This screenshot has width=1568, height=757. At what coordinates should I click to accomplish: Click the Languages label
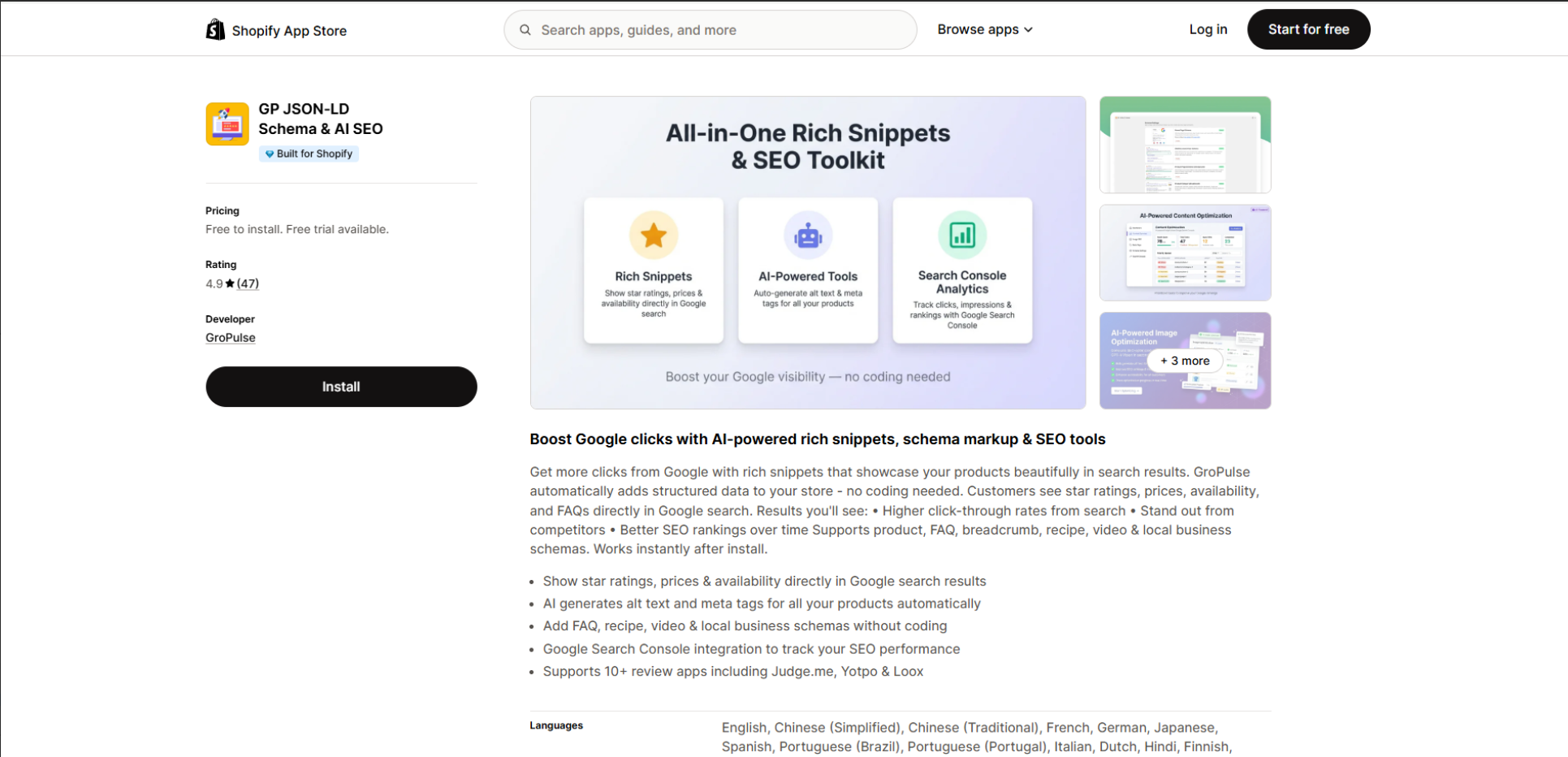click(x=556, y=725)
